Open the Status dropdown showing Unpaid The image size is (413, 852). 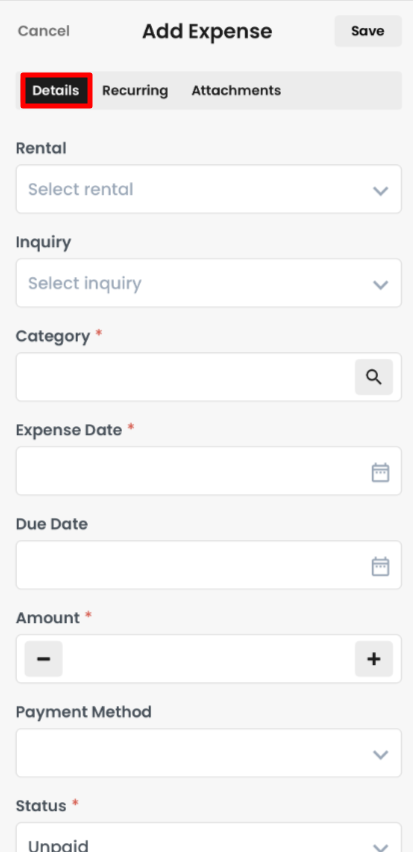tap(209, 837)
